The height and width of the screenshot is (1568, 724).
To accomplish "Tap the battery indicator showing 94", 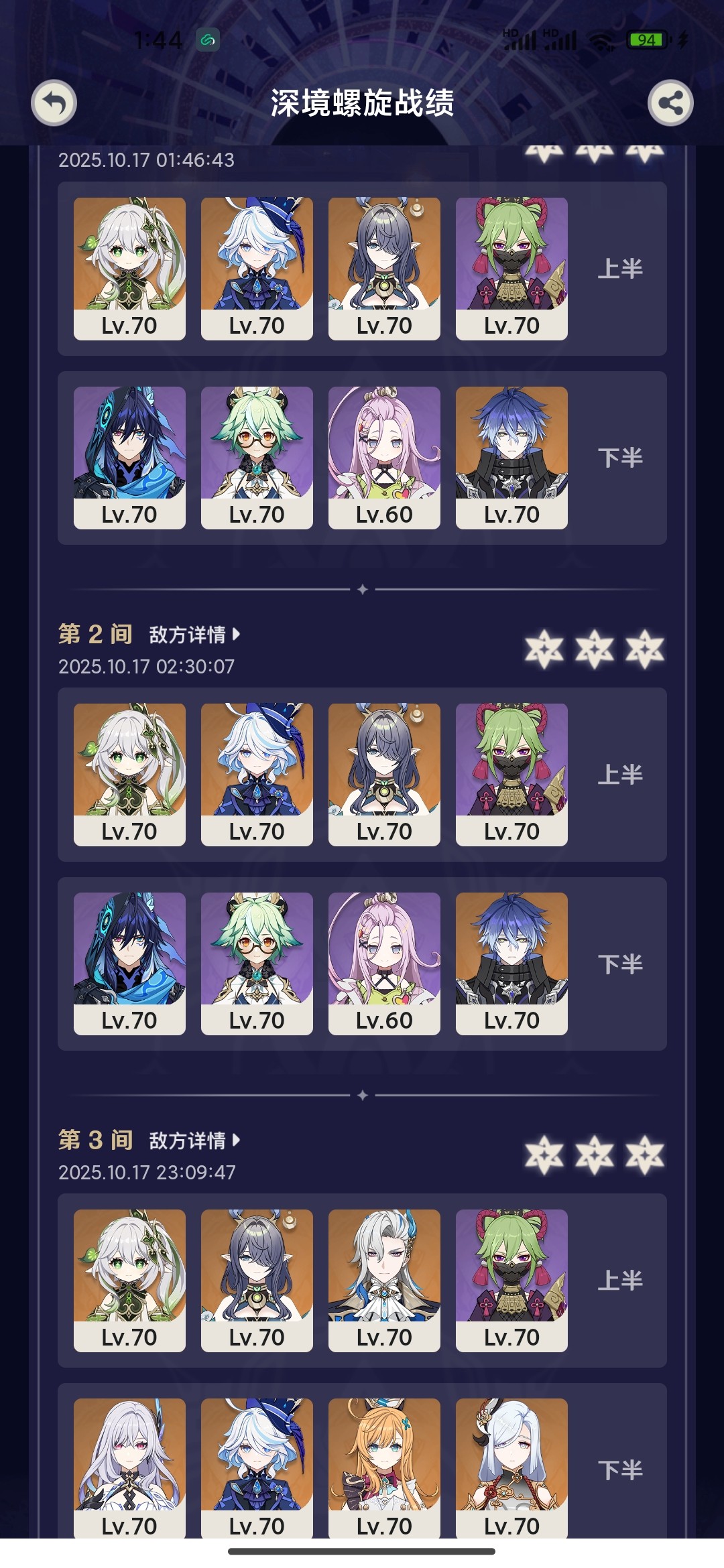I will [x=649, y=40].
